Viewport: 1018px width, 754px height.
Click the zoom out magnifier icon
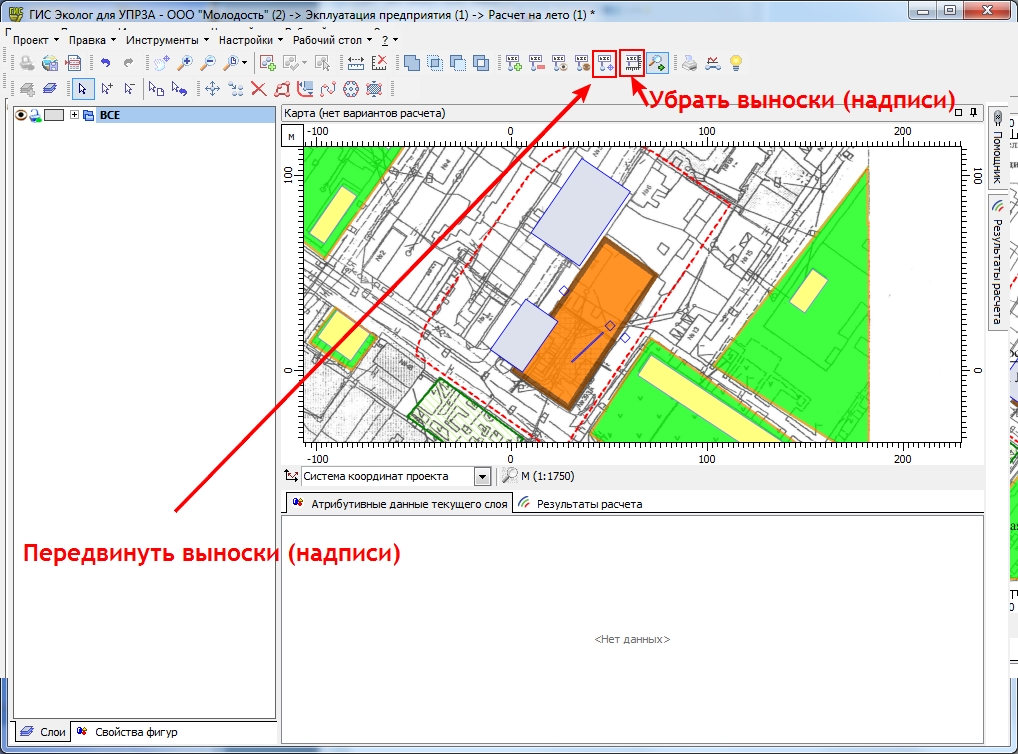click(209, 63)
